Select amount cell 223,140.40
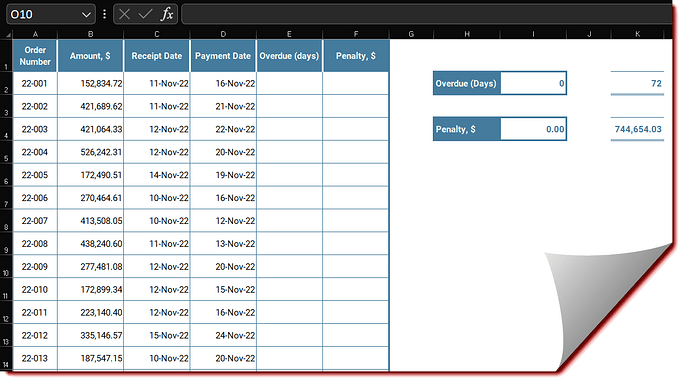 click(91, 312)
